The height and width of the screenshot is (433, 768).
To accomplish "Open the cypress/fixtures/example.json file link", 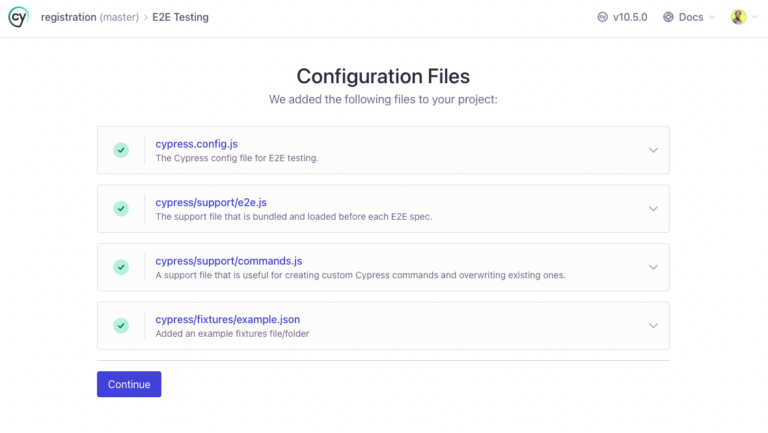I will [228, 319].
